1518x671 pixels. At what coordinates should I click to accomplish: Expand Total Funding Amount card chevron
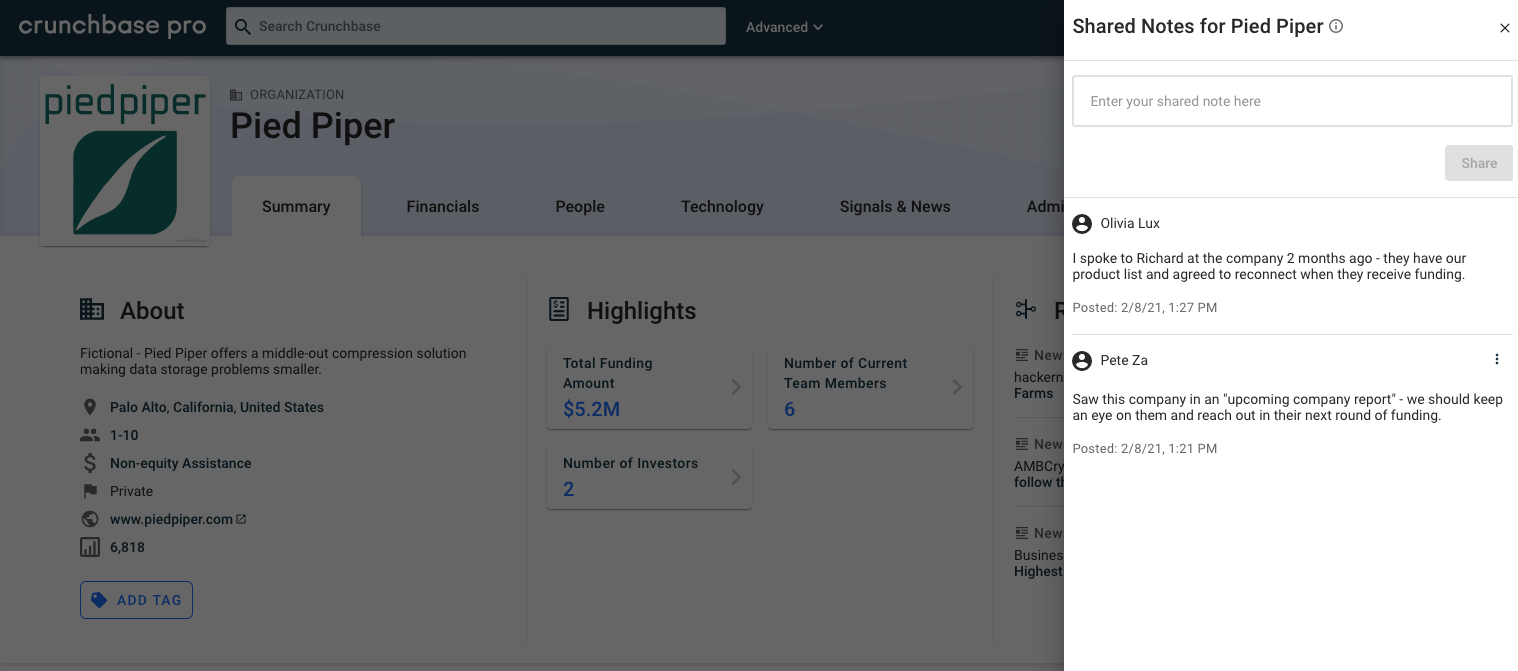pos(736,387)
